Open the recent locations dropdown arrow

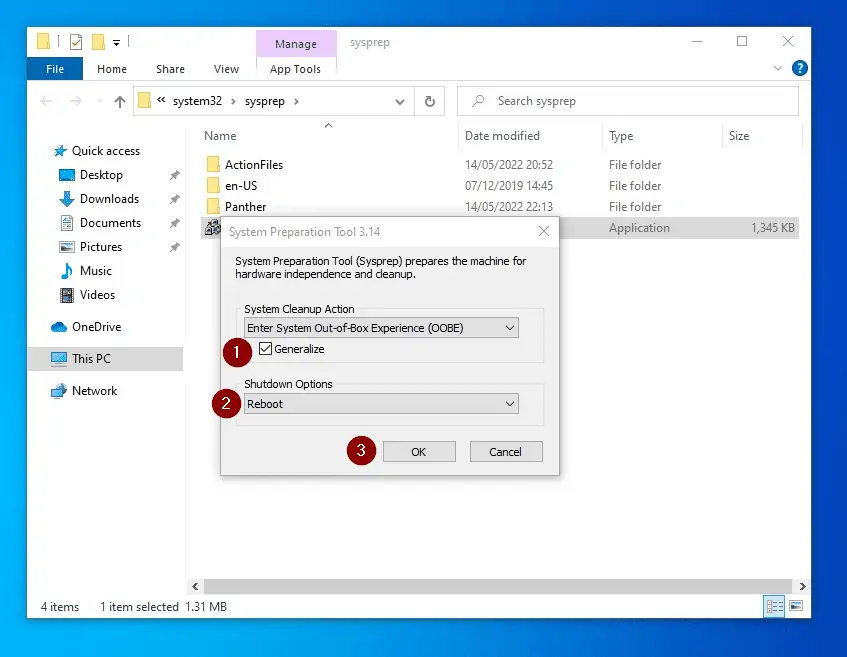99,101
